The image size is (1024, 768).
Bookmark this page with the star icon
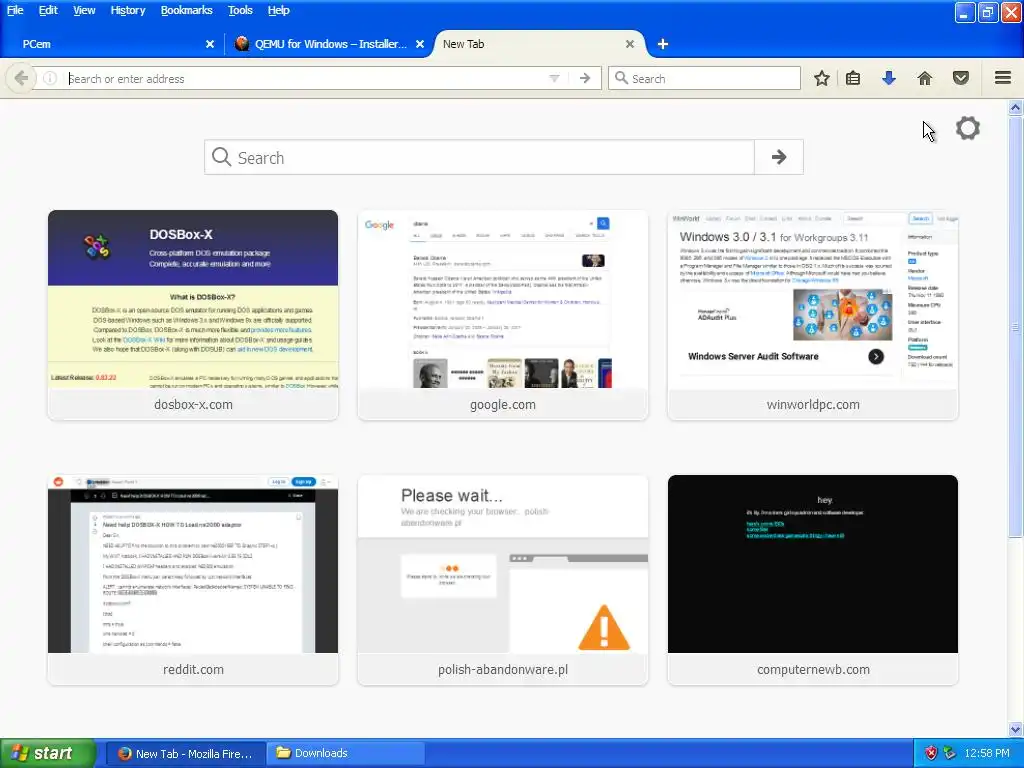tap(822, 78)
